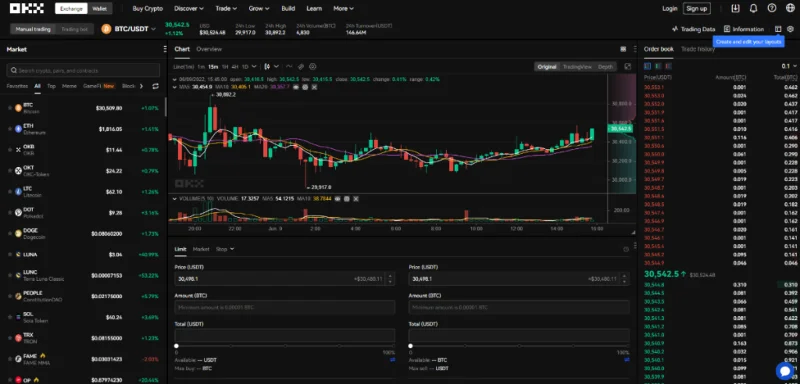The width and height of the screenshot is (800, 384).
Task: Open the layout editor icon
Action: 778,29
